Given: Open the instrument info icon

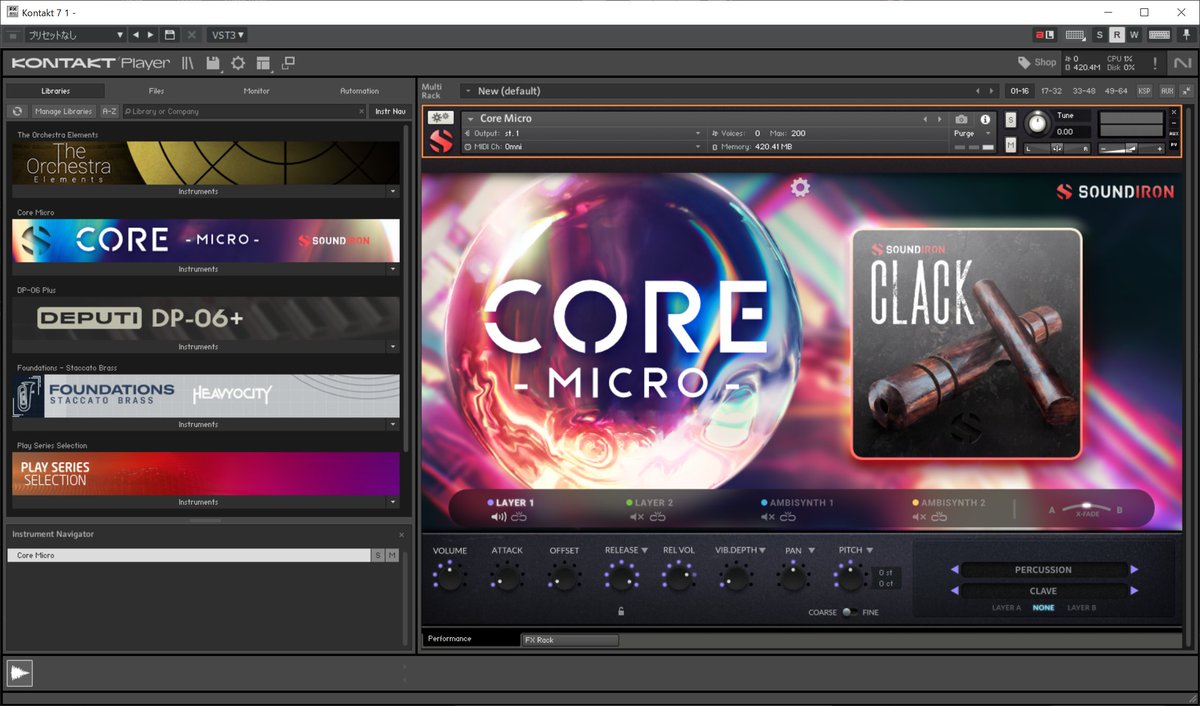Looking at the screenshot, I should tap(985, 119).
